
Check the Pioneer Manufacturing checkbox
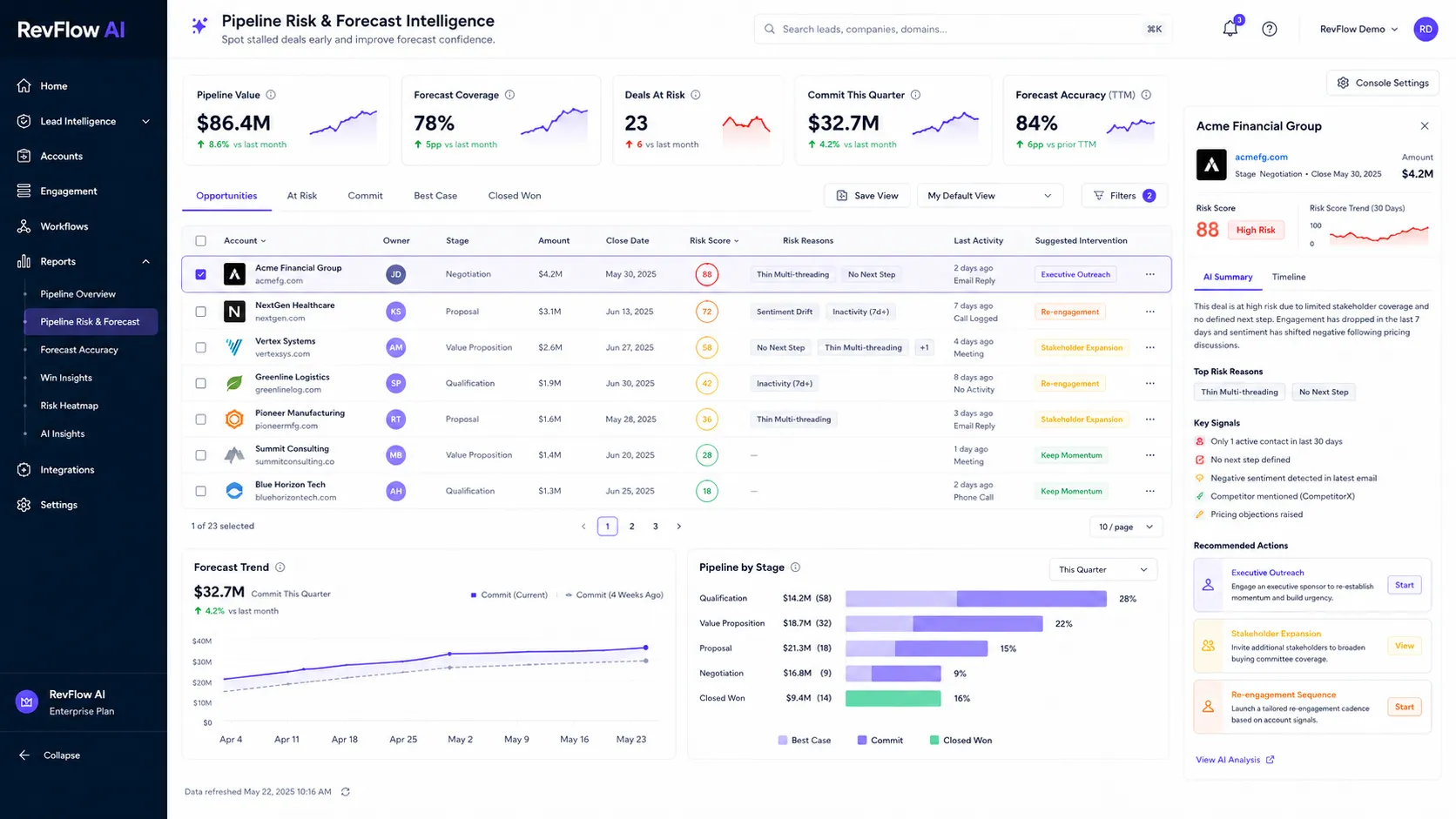tap(201, 420)
